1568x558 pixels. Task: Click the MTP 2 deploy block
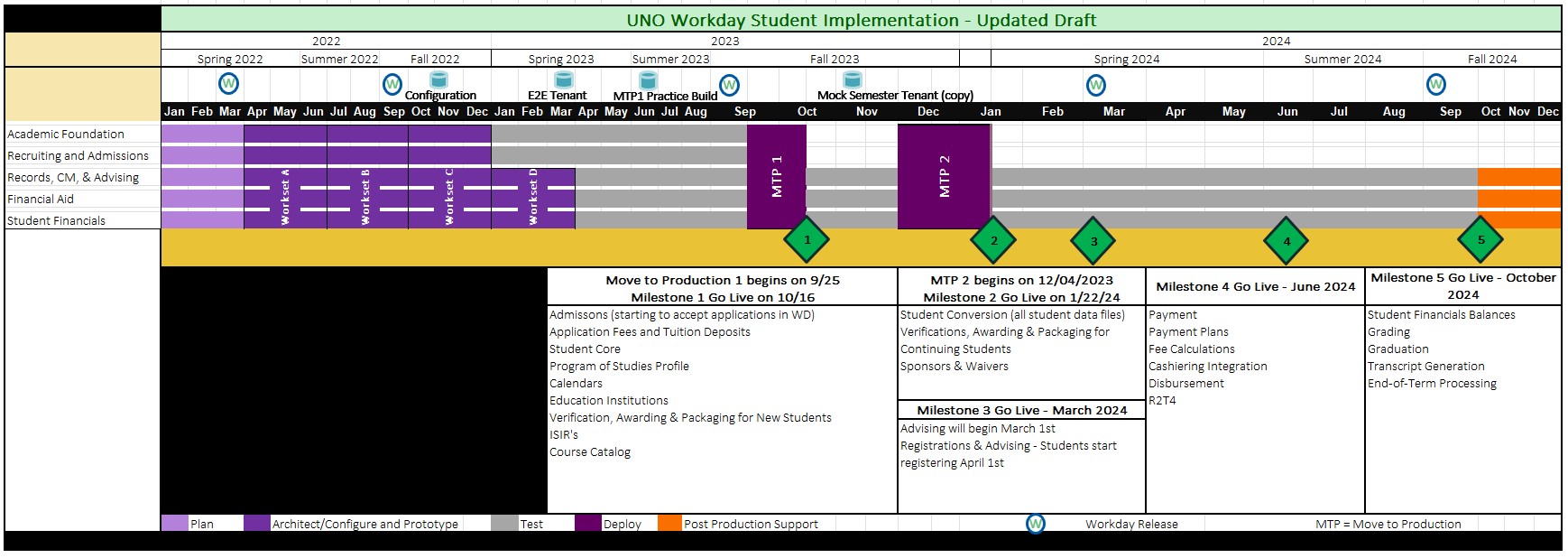[944, 177]
